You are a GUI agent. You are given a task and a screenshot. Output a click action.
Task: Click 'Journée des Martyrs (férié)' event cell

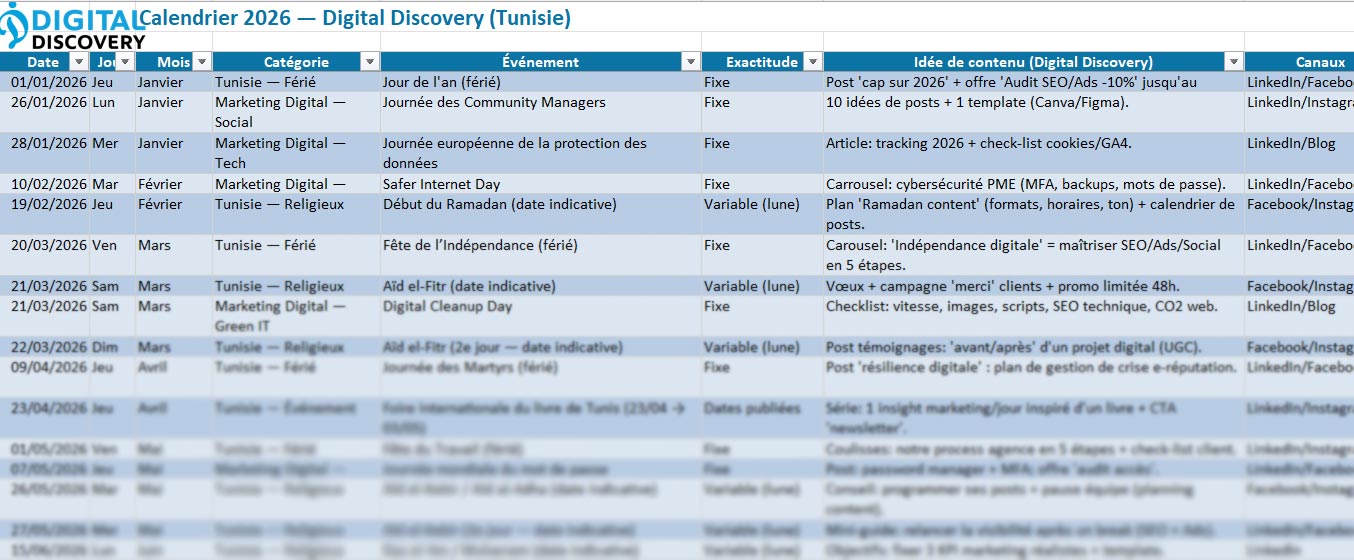(x=541, y=377)
